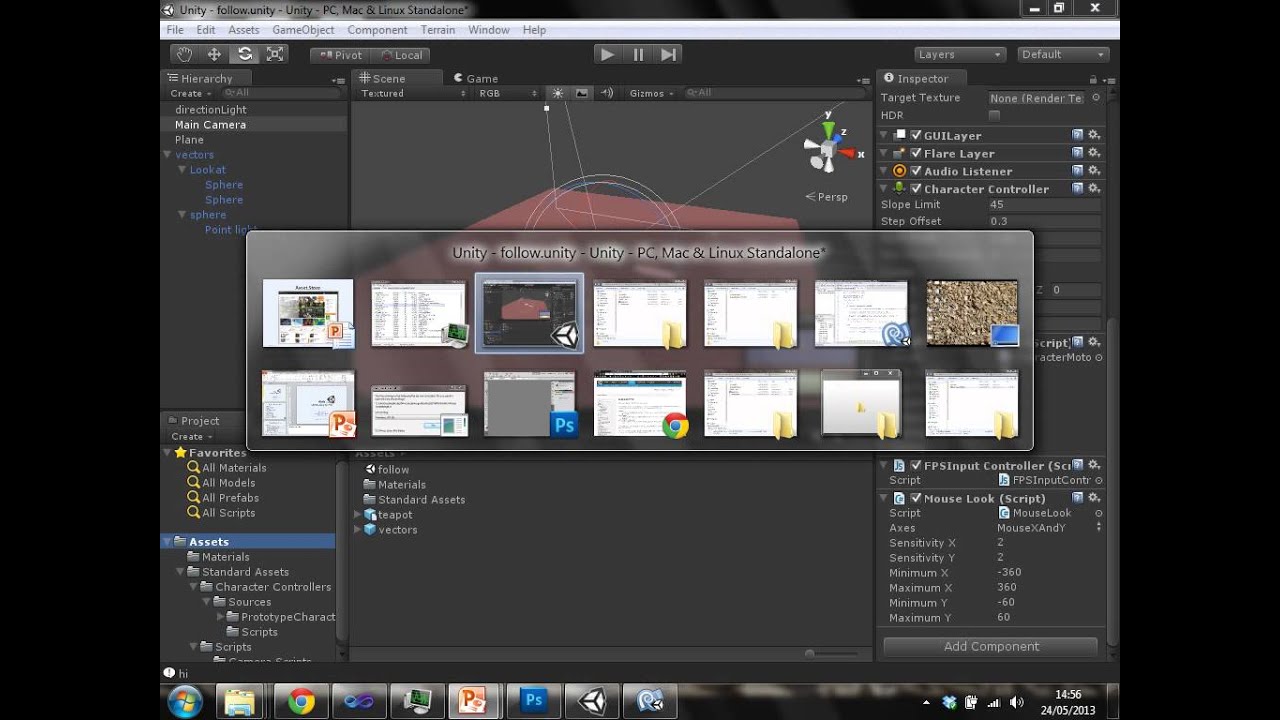Viewport: 1280px width, 720px height.
Task: Toggle scene lighting sun icon
Action: 558,93
